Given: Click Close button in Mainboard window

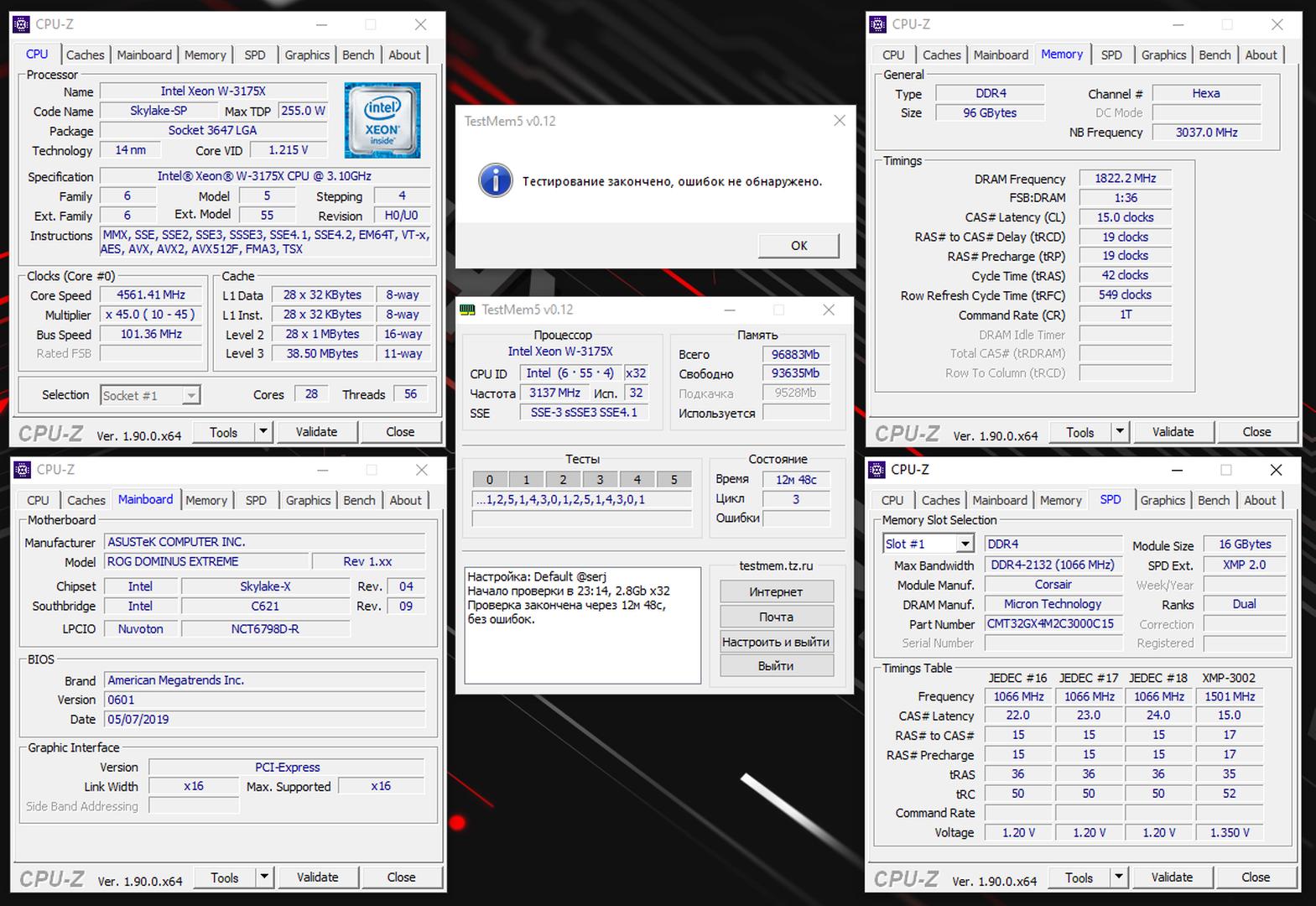Looking at the screenshot, I should [x=401, y=877].
